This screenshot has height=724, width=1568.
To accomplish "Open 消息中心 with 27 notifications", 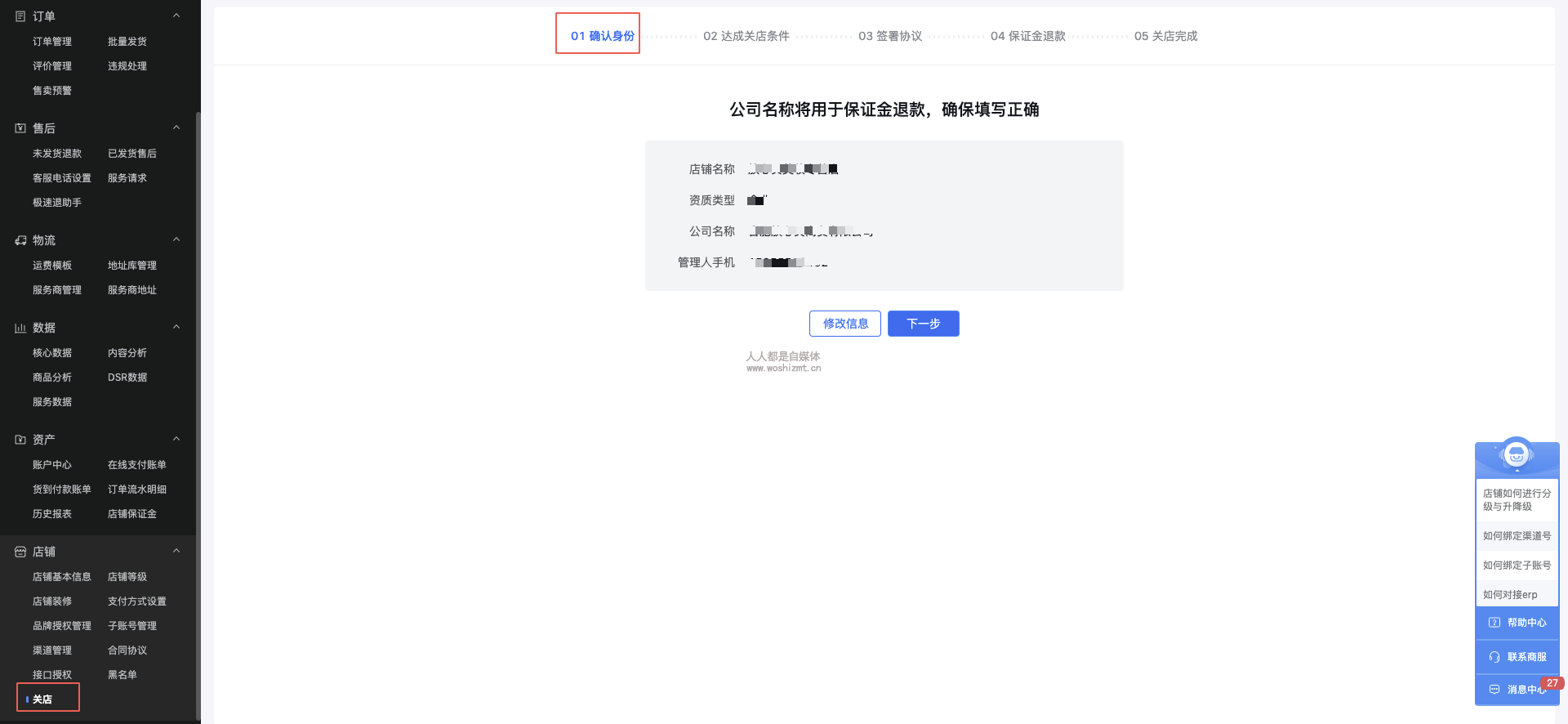I will [x=1517, y=690].
